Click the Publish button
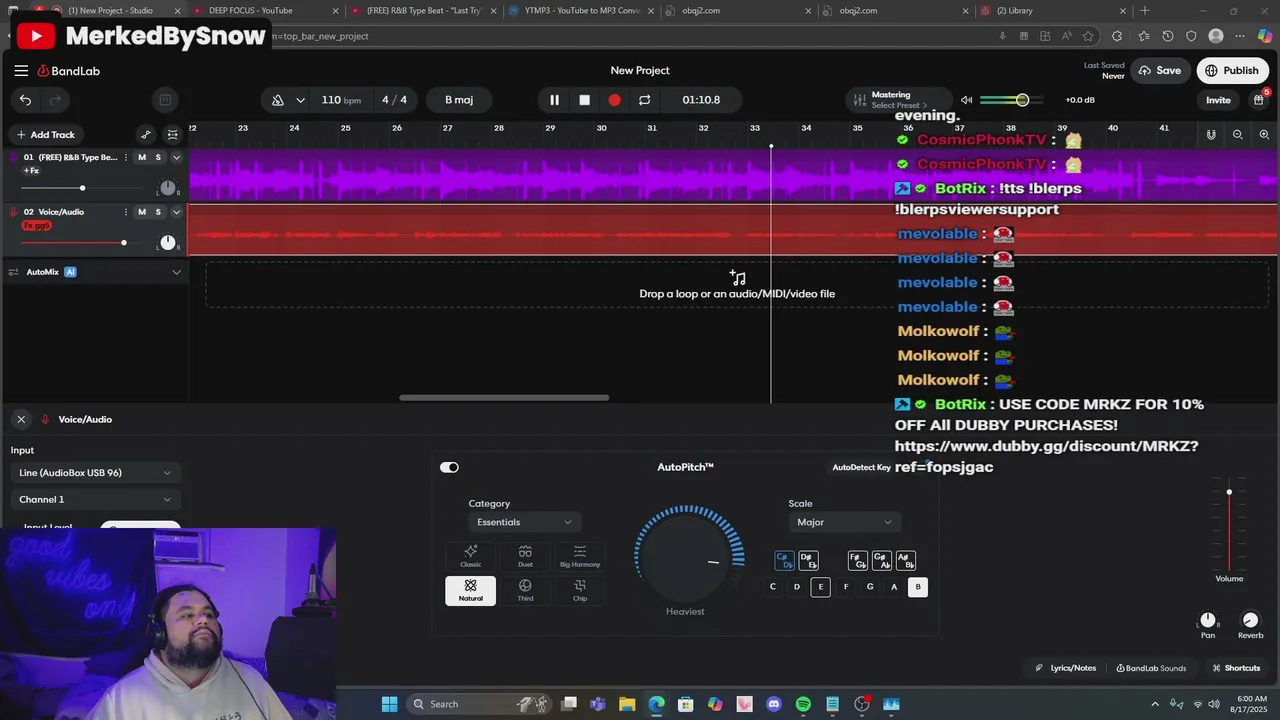 point(1232,71)
